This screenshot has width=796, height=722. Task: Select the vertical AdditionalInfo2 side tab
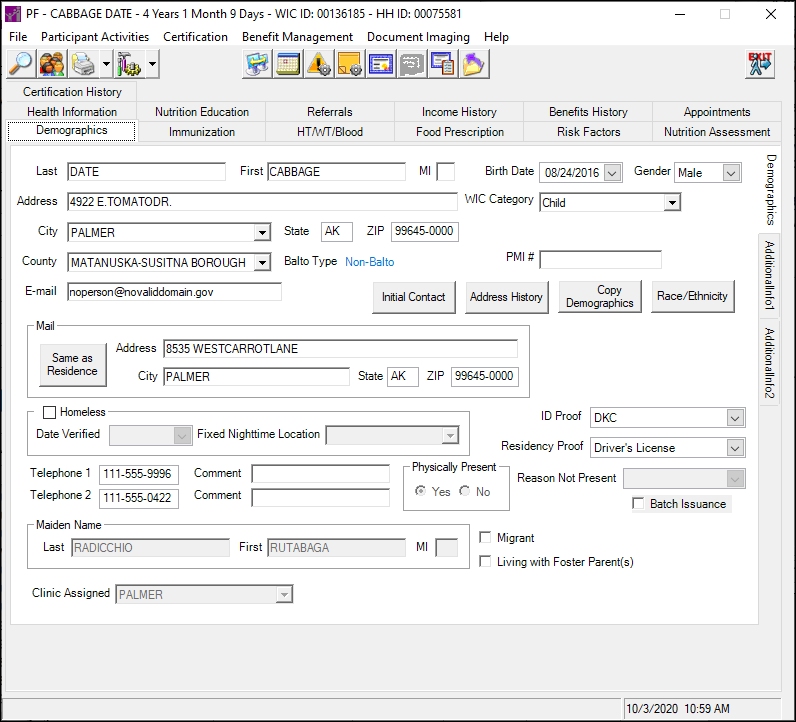pos(770,363)
